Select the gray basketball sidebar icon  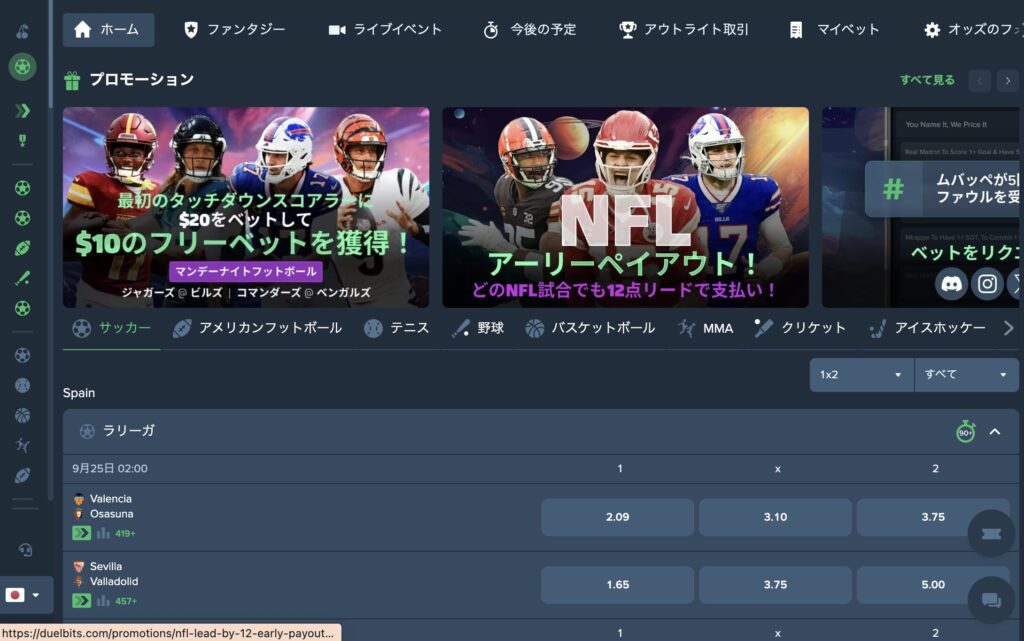click(22, 415)
